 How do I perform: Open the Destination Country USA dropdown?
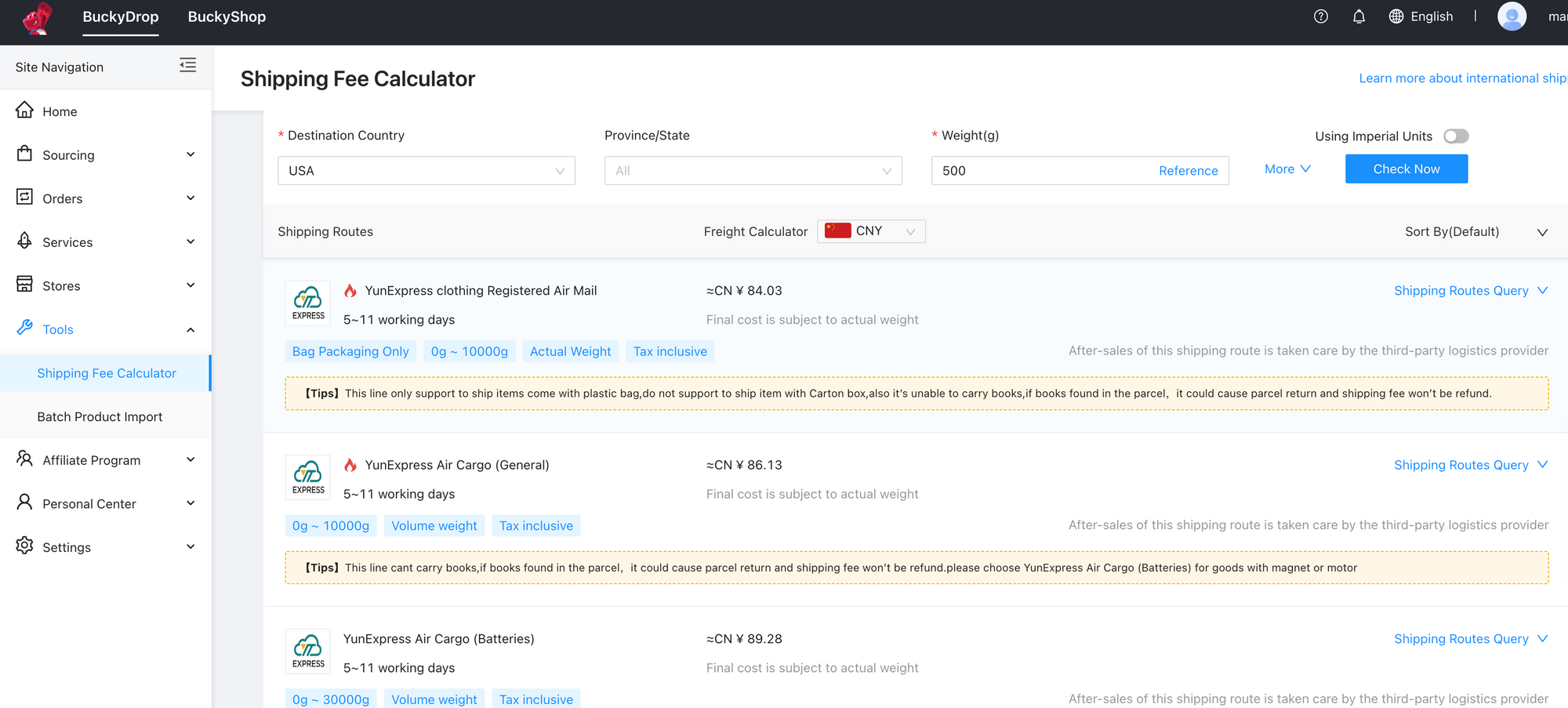[x=426, y=171]
